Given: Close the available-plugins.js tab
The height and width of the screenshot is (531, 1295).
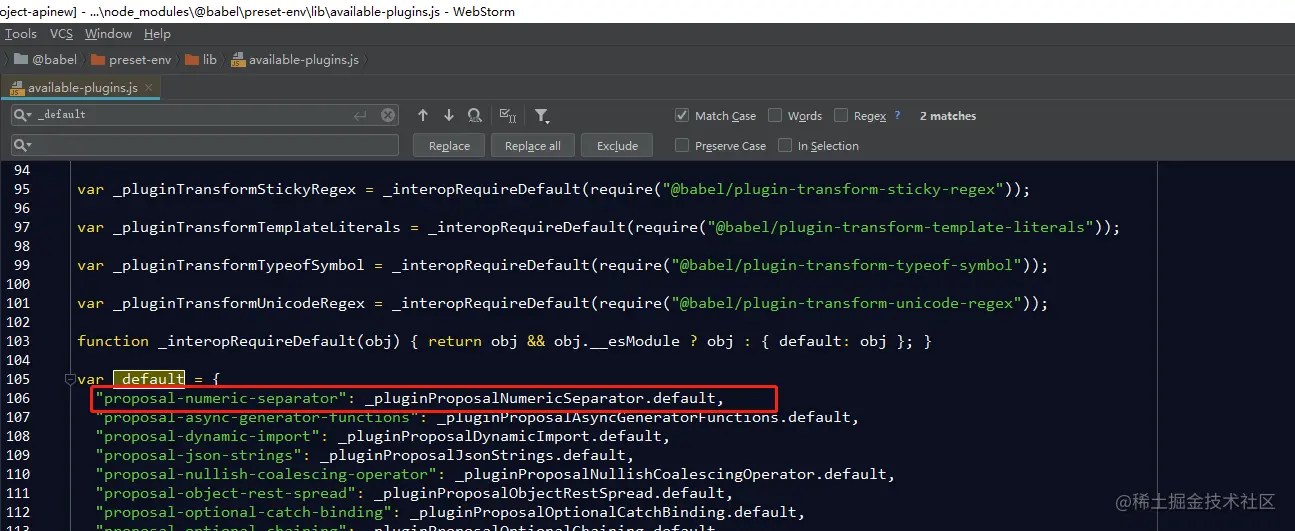Looking at the screenshot, I should [150, 88].
